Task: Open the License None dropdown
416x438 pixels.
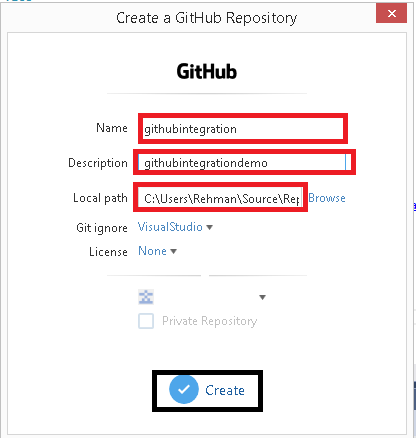Action: [157, 251]
